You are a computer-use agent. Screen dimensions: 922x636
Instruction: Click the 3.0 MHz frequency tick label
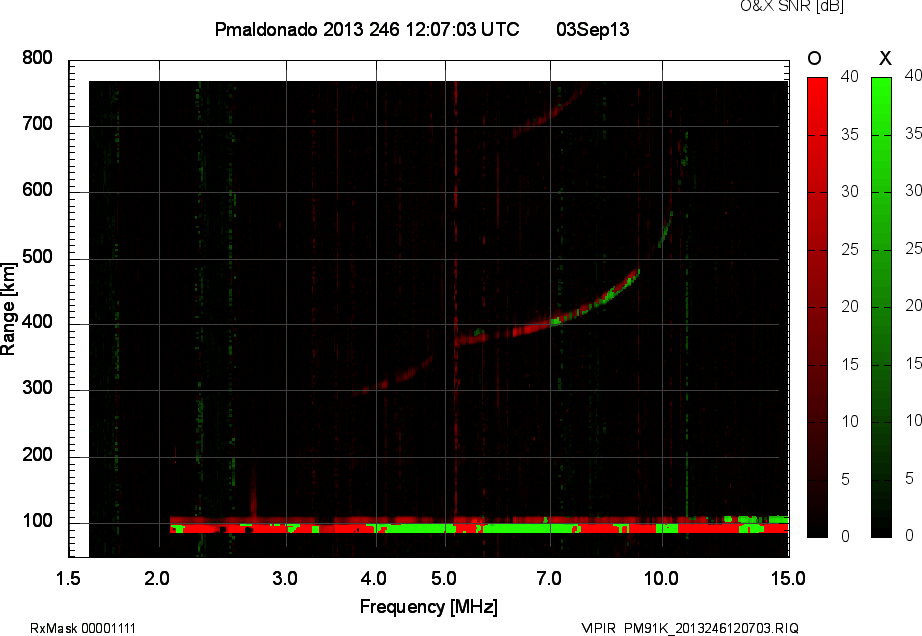coord(285,579)
